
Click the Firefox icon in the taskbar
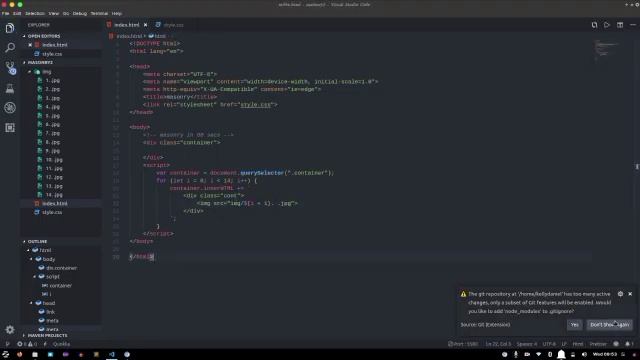(20, 355)
